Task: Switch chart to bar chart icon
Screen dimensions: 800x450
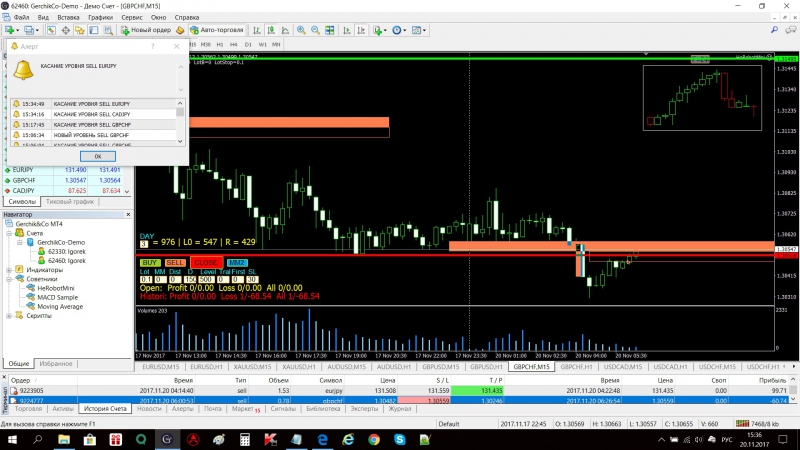Action: pyautogui.click(x=257, y=31)
